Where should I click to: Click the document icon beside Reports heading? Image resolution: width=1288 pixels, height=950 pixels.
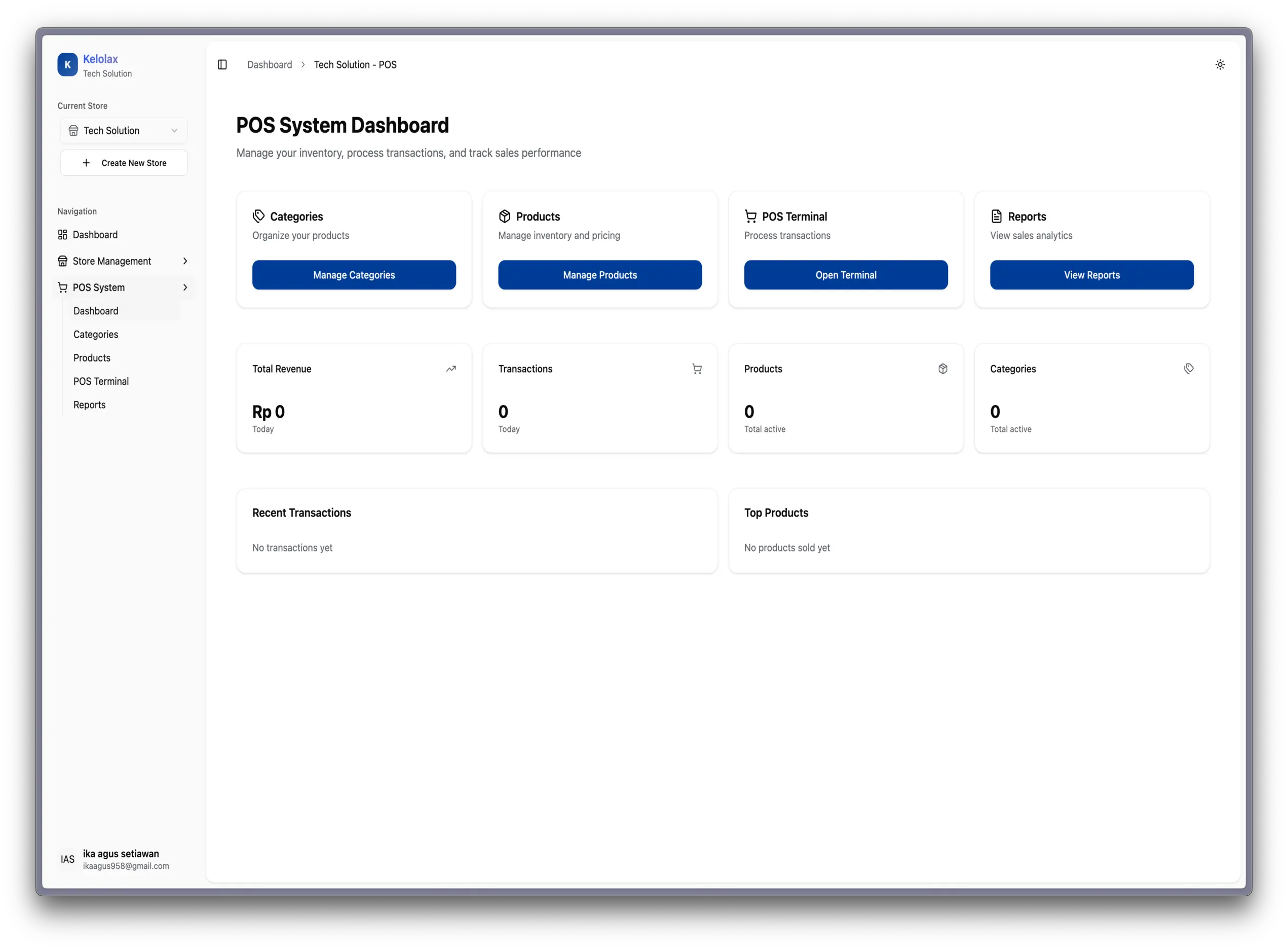click(x=996, y=215)
